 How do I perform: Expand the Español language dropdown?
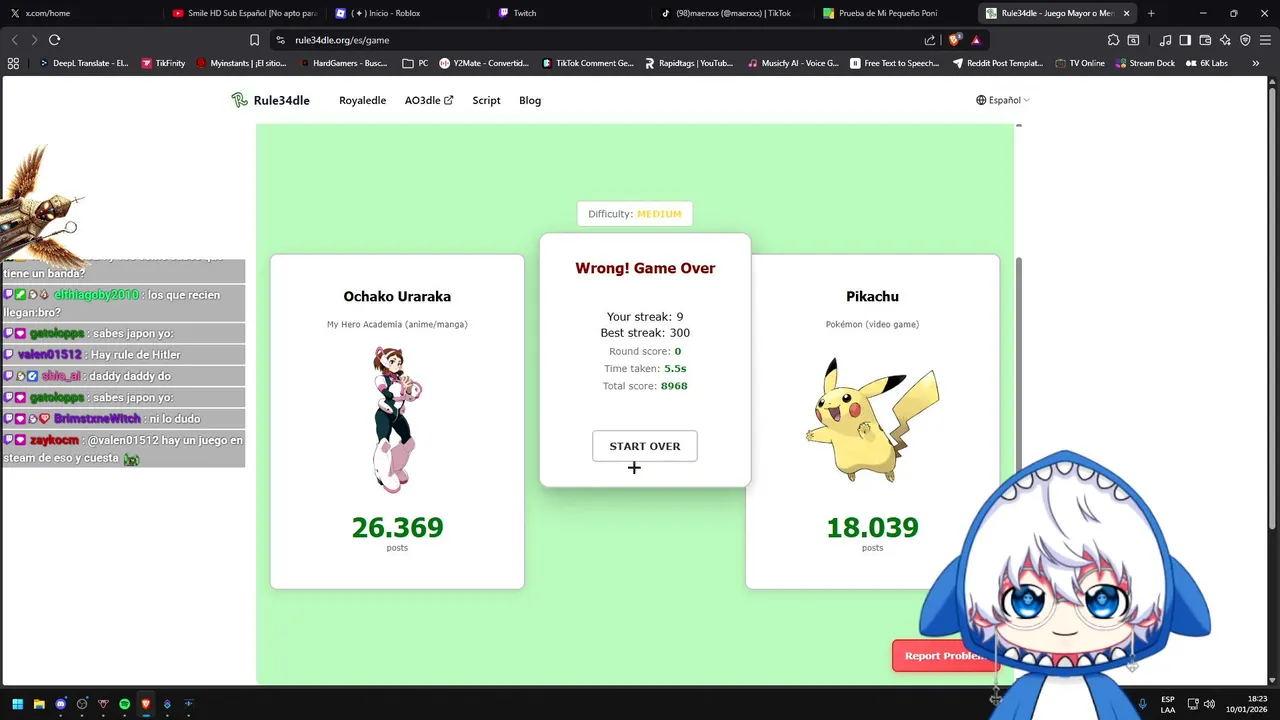(1003, 100)
